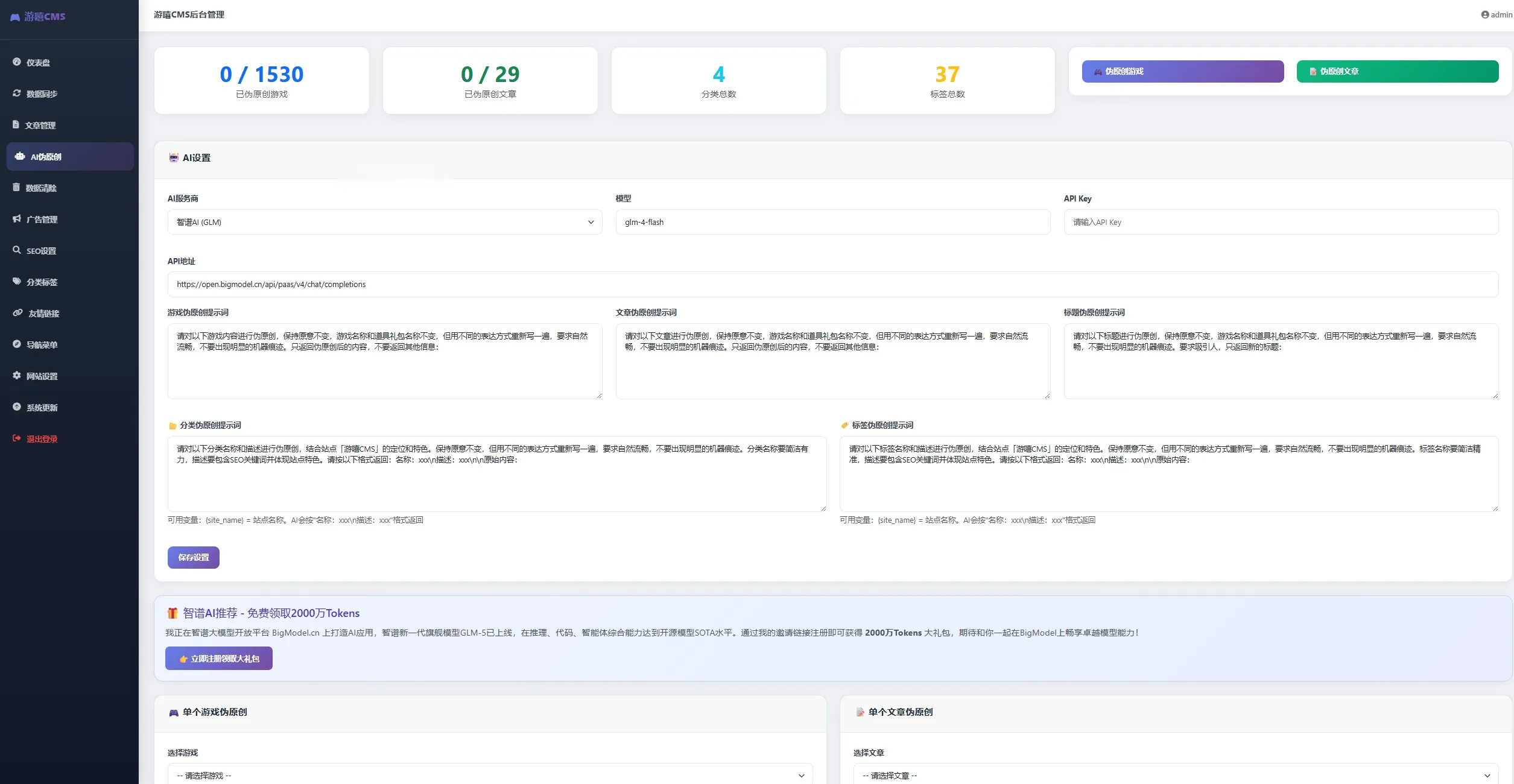The image size is (1514, 784).
Task: Click the 智谱AI推荐 - 免费领取2000万Tokens heading
Action: pos(271,613)
